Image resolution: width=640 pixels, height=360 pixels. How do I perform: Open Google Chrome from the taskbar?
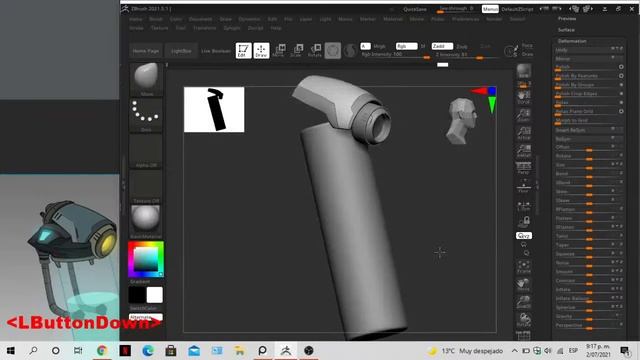(102, 350)
